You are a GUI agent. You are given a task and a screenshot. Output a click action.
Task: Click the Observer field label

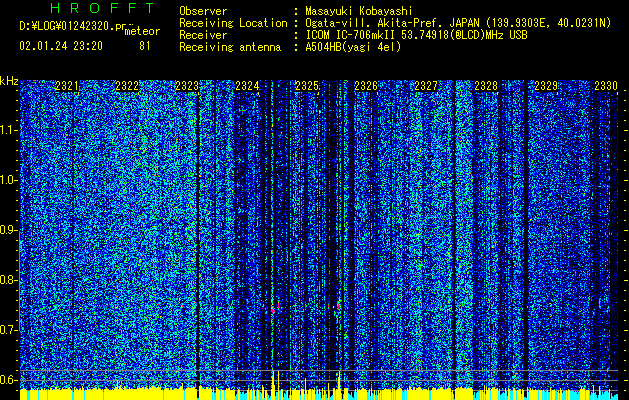(203, 11)
